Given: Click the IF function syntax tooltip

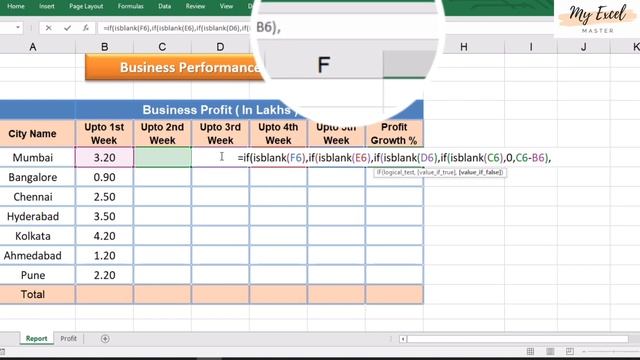Looking at the screenshot, I should (x=439, y=172).
